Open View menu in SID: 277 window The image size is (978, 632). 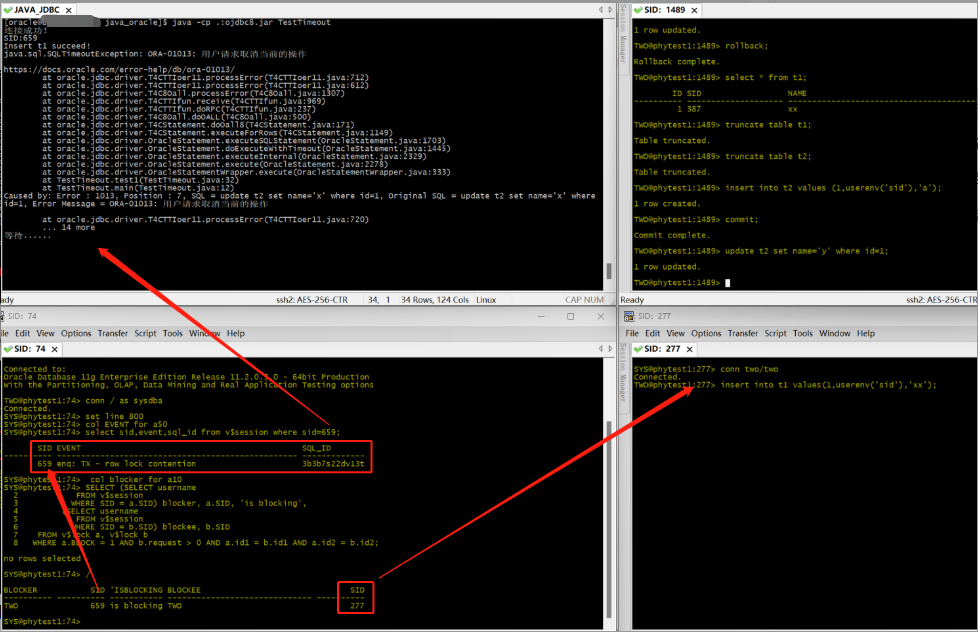675,333
